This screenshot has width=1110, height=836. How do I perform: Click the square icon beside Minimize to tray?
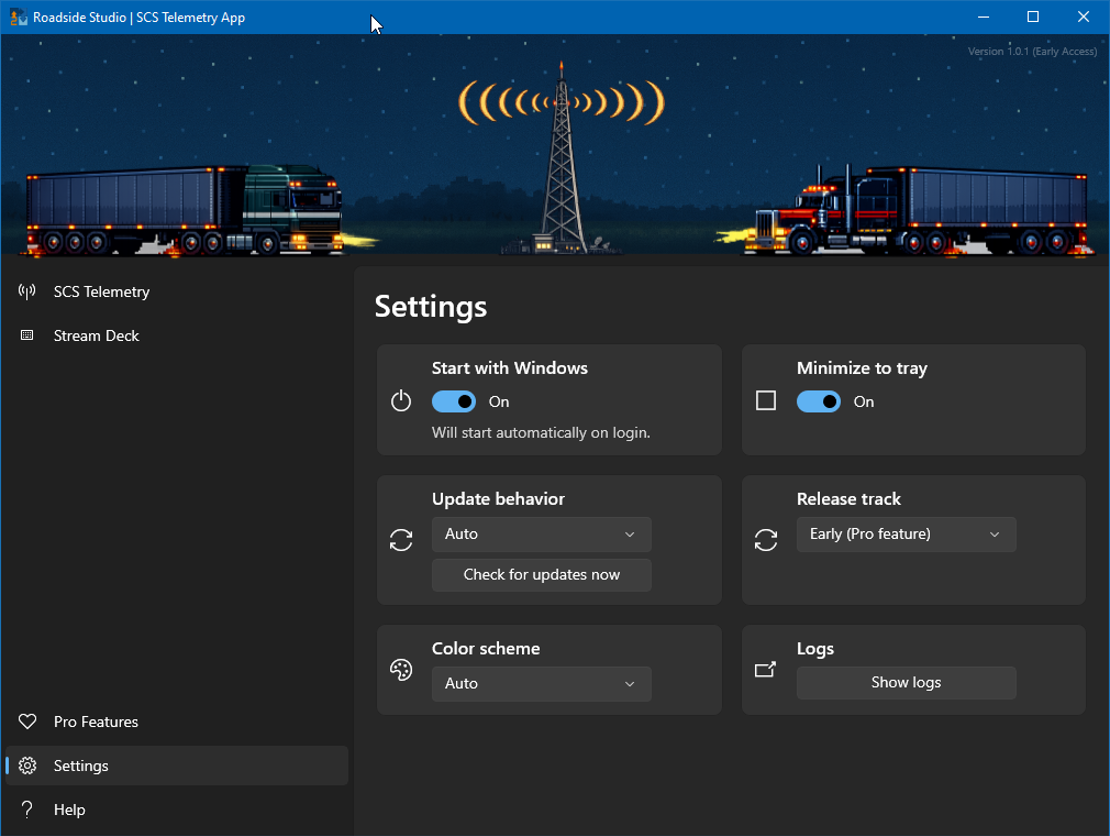click(x=766, y=401)
